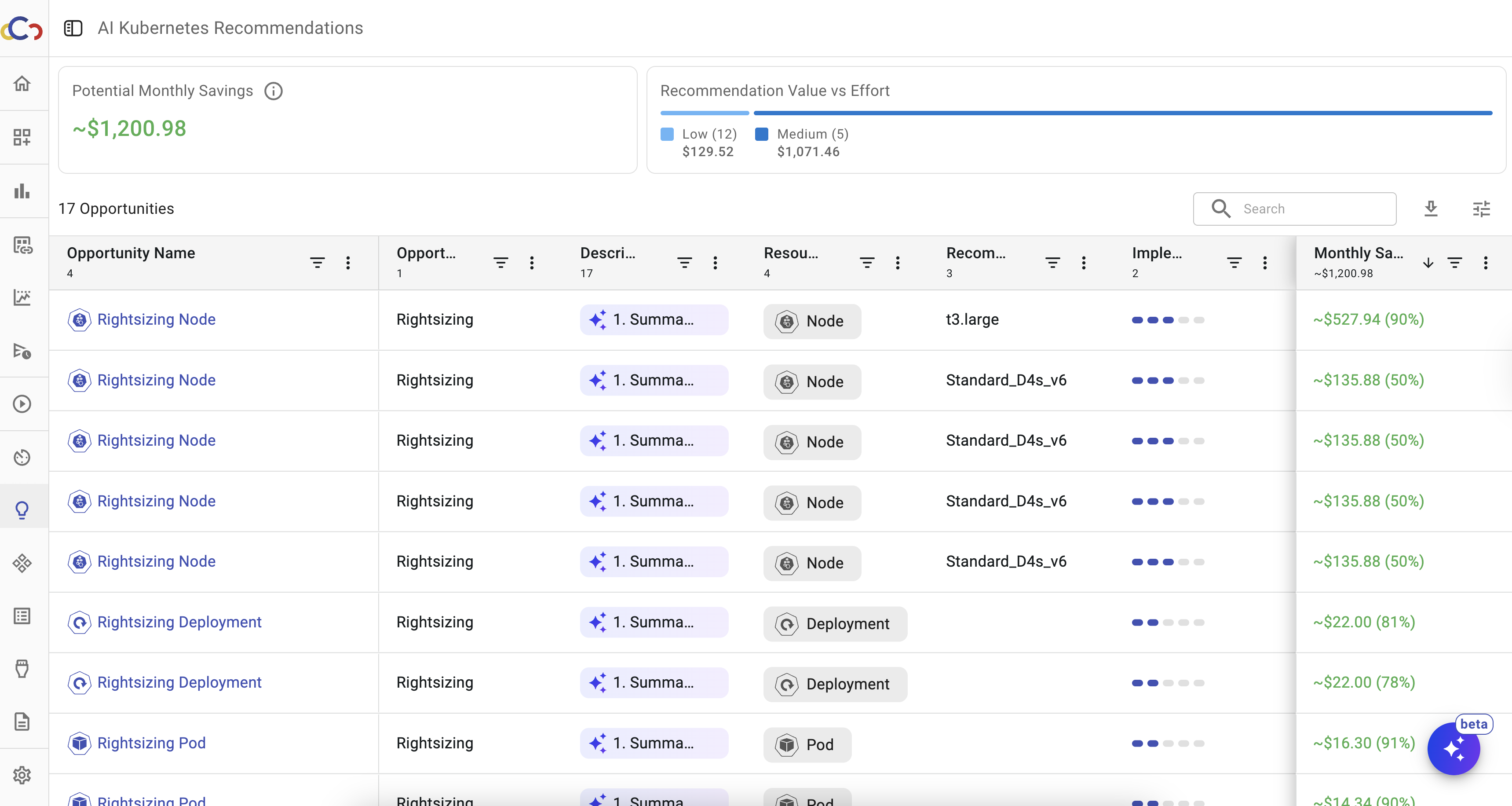Open Monthly Savings column filter
The image size is (1512, 806).
pos(1454,262)
